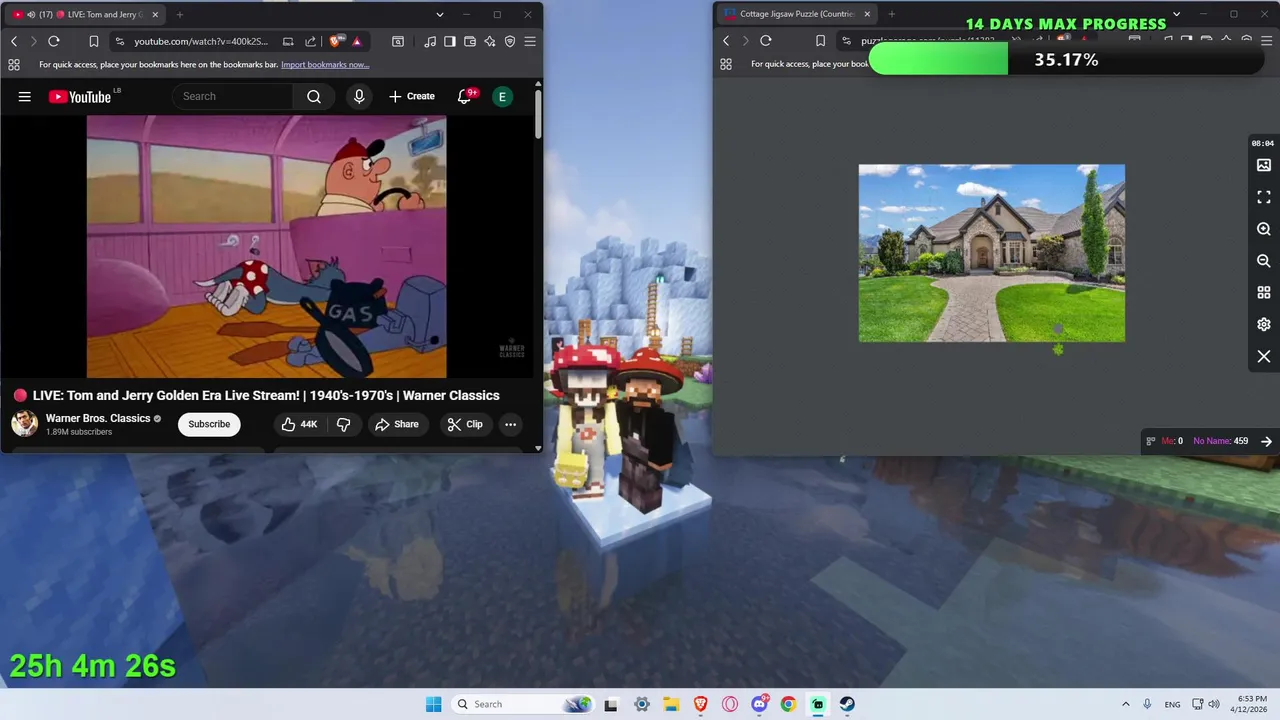The image size is (1280, 720).
Task: Click the Brave Shields icon in YouTube address bar
Action: coord(336,41)
